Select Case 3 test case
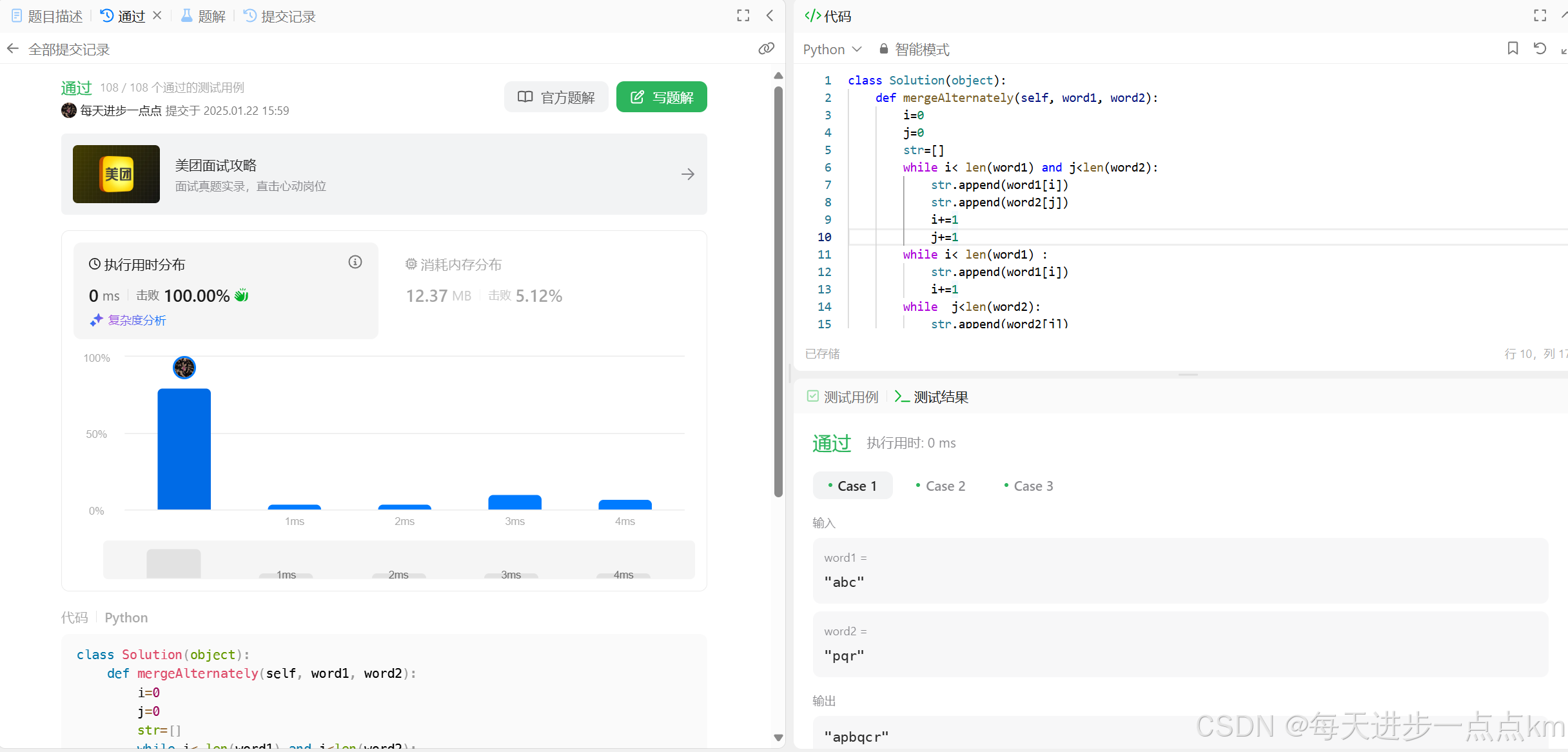 [1028, 486]
